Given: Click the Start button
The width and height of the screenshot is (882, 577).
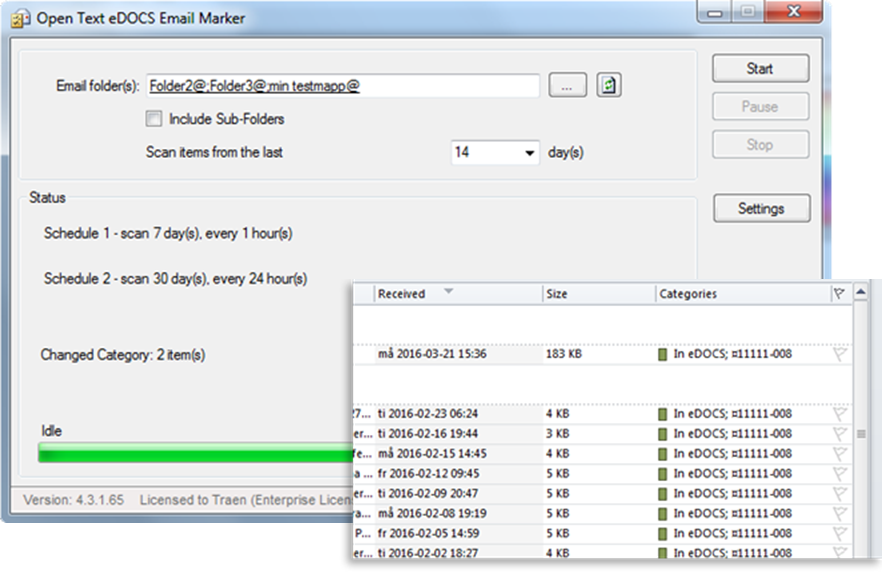Looking at the screenshot, I should click(760, 69).
